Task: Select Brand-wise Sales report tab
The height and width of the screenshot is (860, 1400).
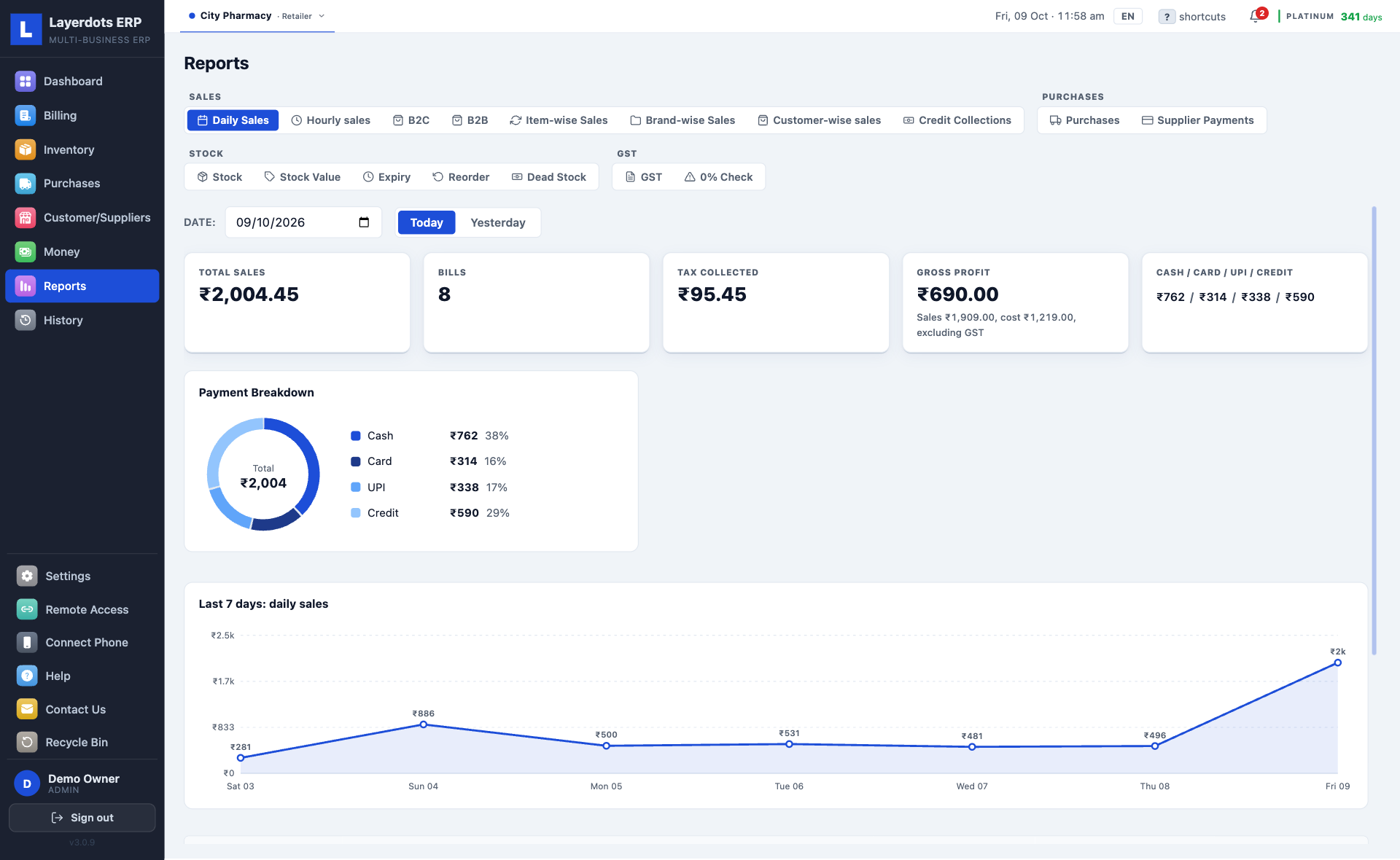Action: (682, 120)
